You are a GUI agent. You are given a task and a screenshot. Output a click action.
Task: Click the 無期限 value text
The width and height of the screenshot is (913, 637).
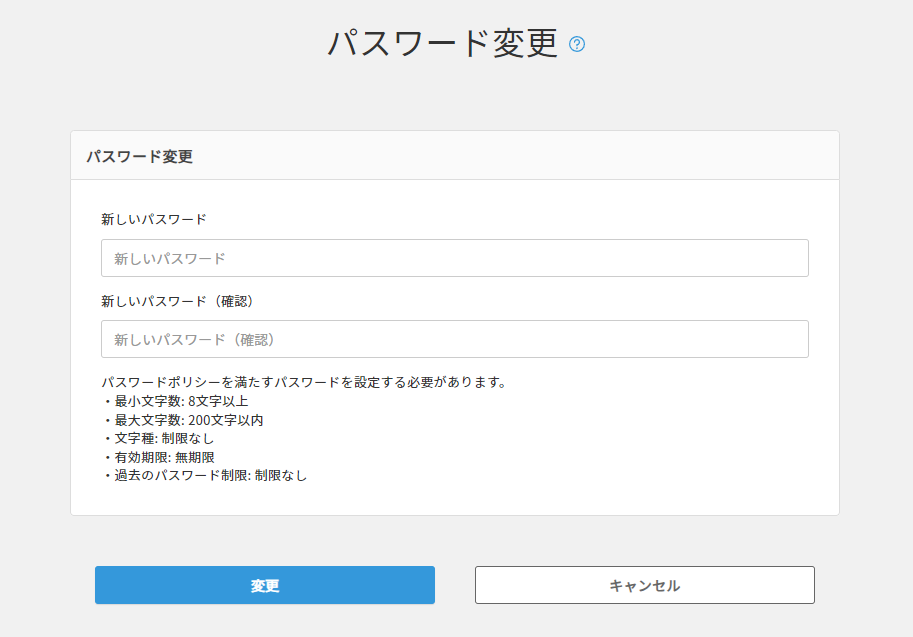[x=194, y=458]
